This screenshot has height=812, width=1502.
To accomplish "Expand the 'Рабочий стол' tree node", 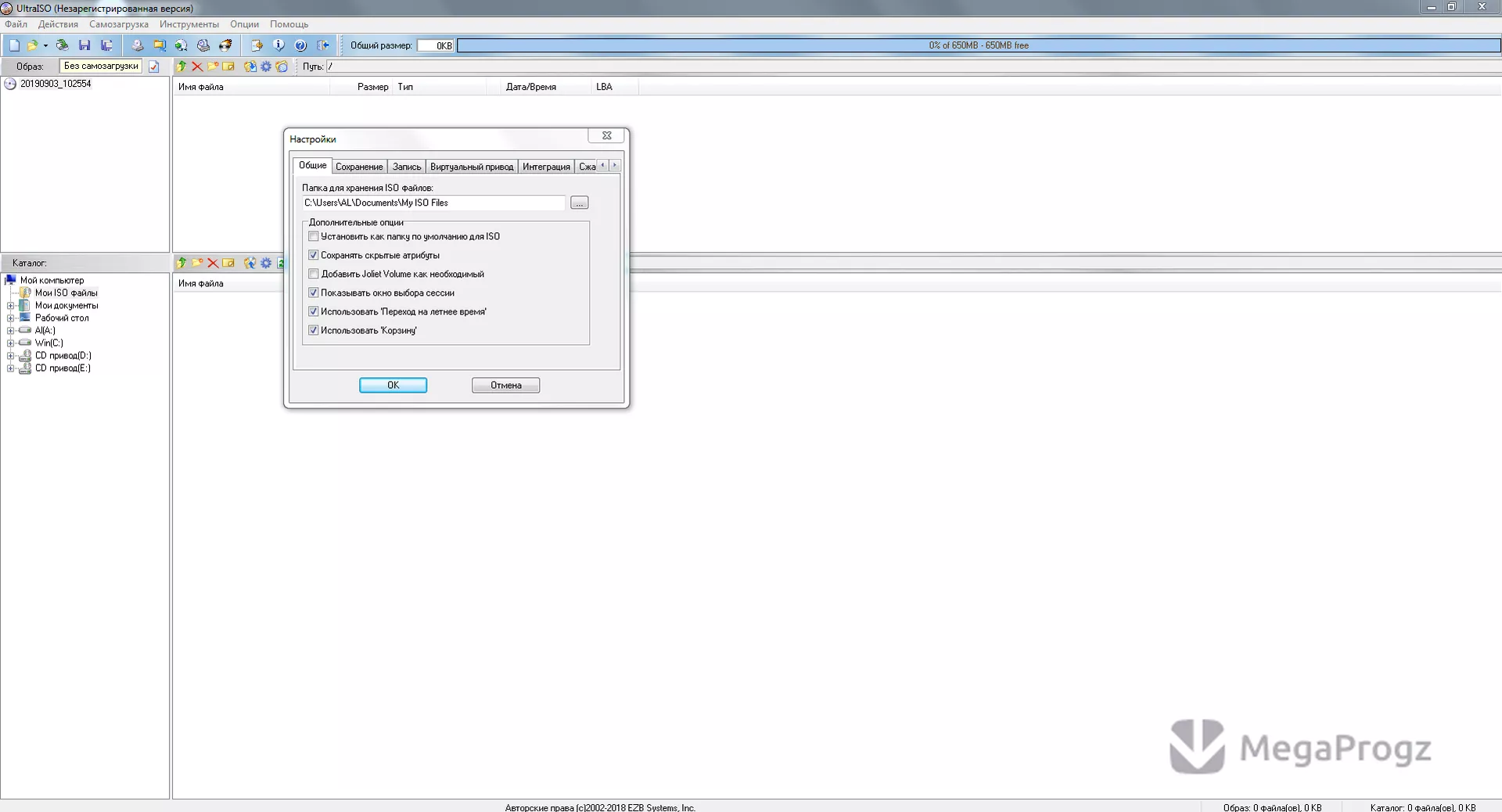I will pos(11,318).
